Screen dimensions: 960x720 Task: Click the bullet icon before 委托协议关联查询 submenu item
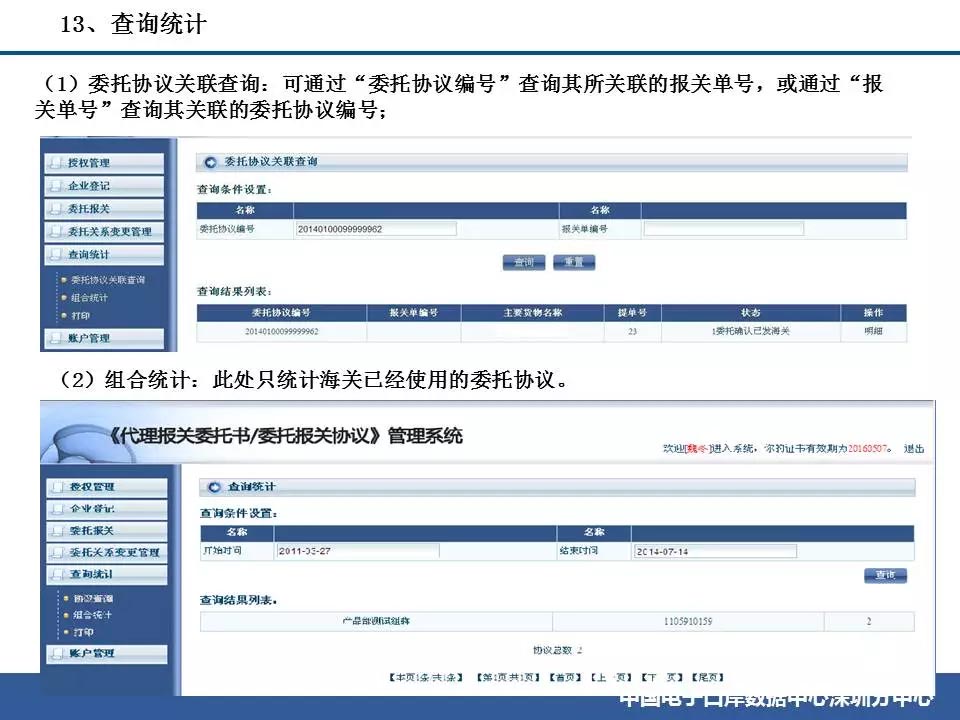(64, 280)
